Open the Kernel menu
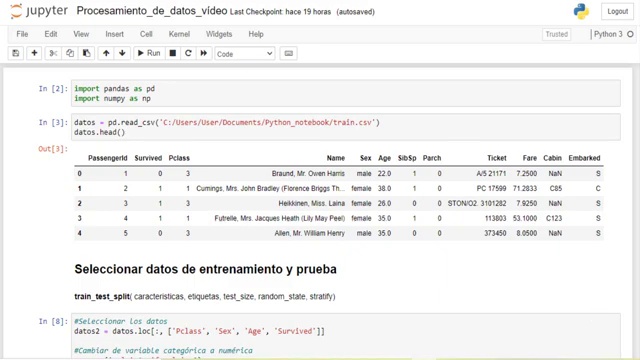 click(x=179, y=34)
